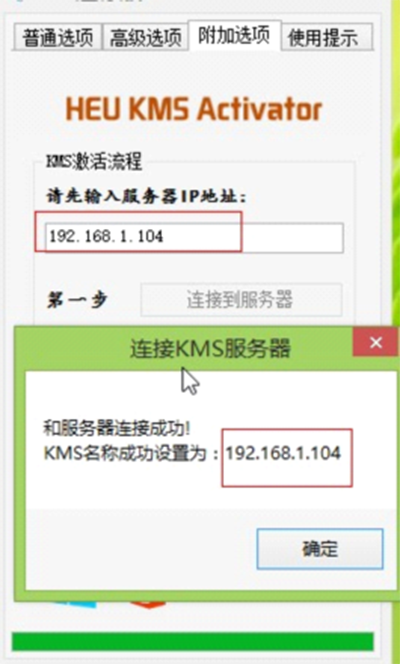Click the HEU KMS Activator heading
Image resolution: width=400 pixels, height=664 pixels.
click(194, 109)
